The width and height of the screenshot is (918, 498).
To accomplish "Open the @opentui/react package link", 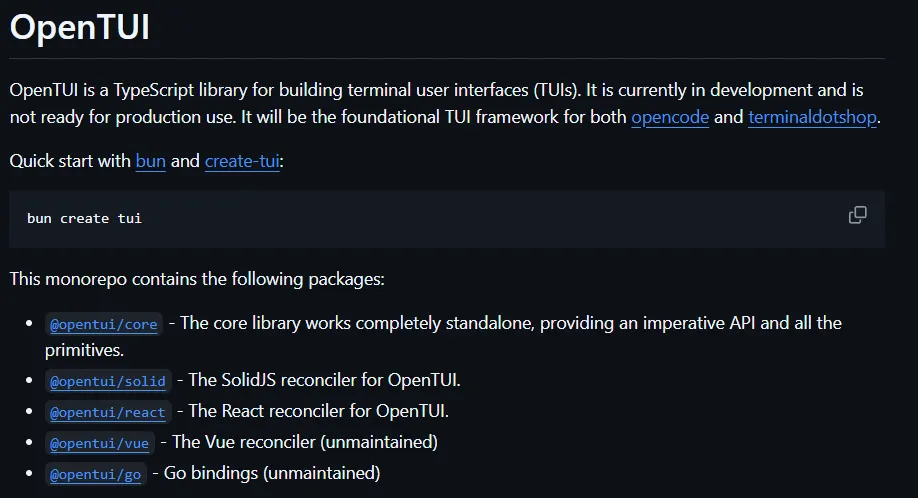I will [x=108, y=412].
